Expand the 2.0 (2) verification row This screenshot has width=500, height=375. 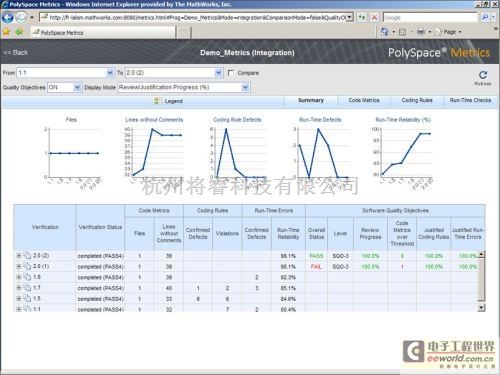coord(19,256)
